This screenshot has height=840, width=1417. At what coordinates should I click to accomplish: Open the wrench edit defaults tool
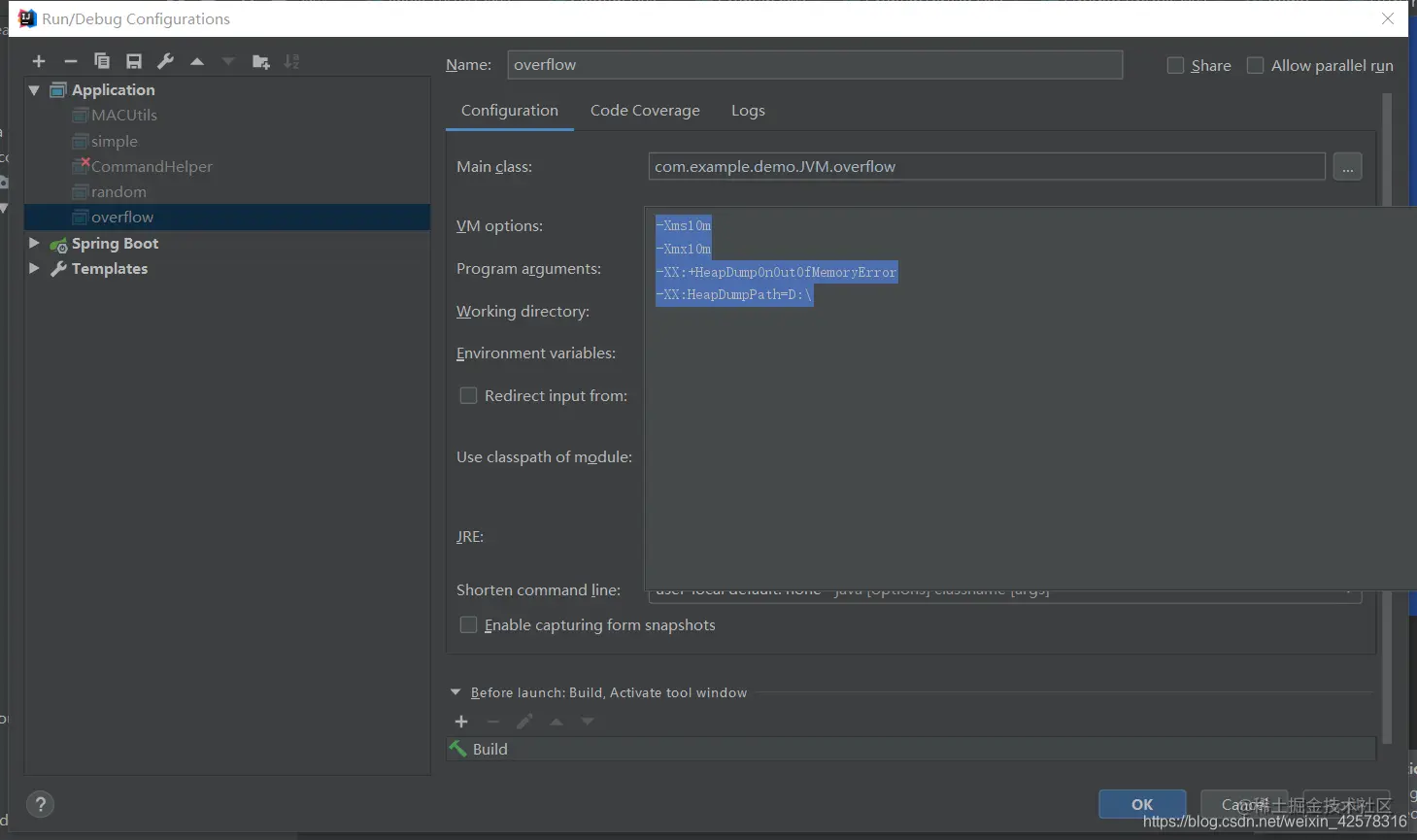point(166,61)
